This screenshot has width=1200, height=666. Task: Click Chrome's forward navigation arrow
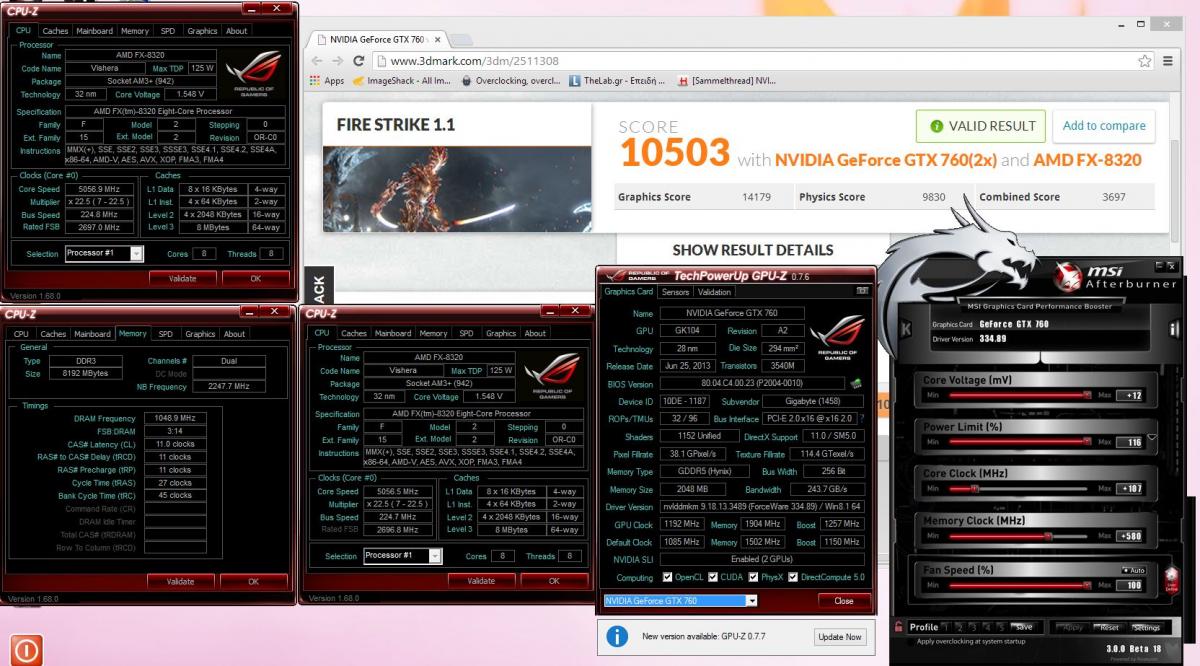coord(338,61)
